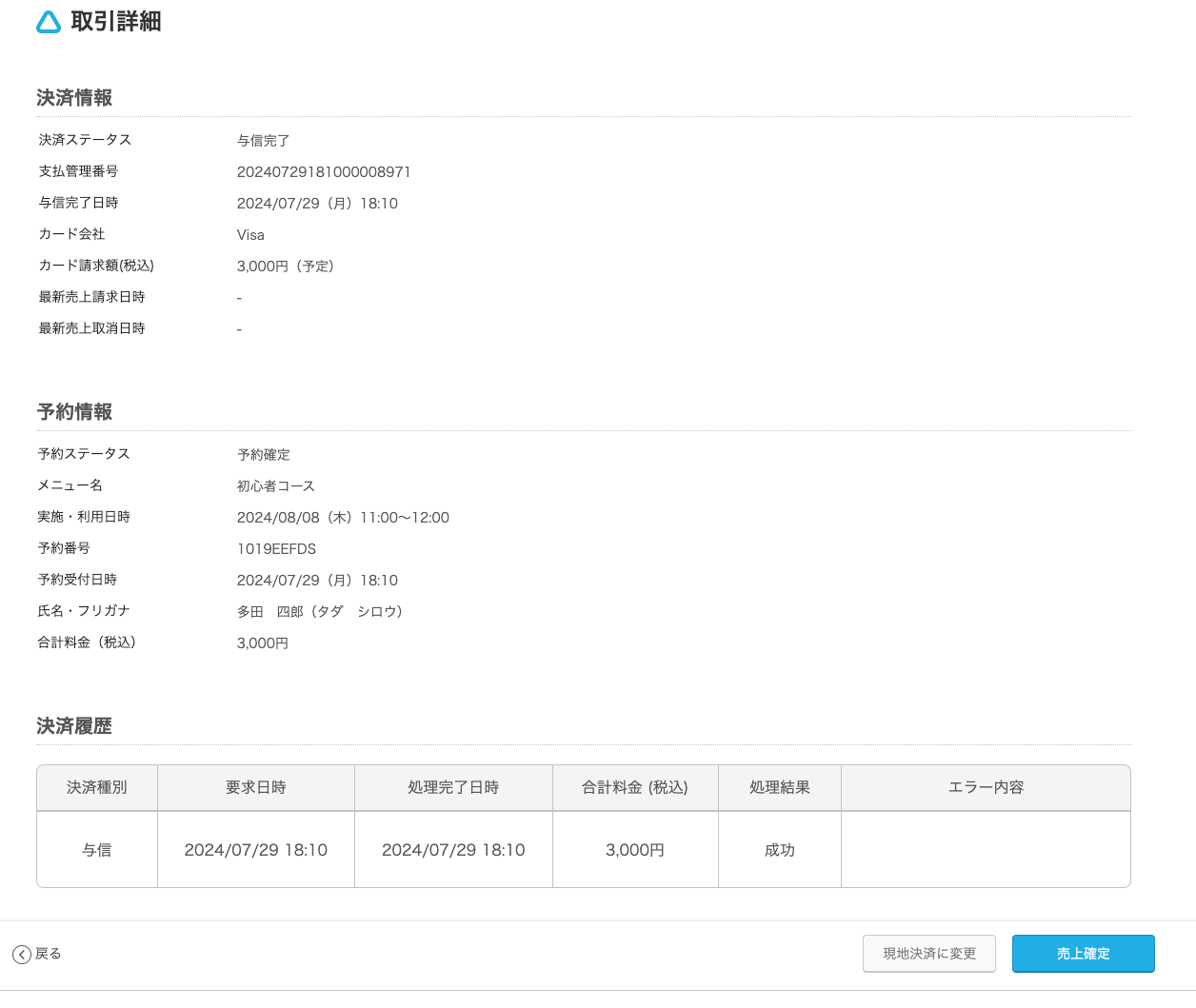Screen dimensions: 1196x1008
Task: Click the 予約ステータス label
Action: point(84,454)
